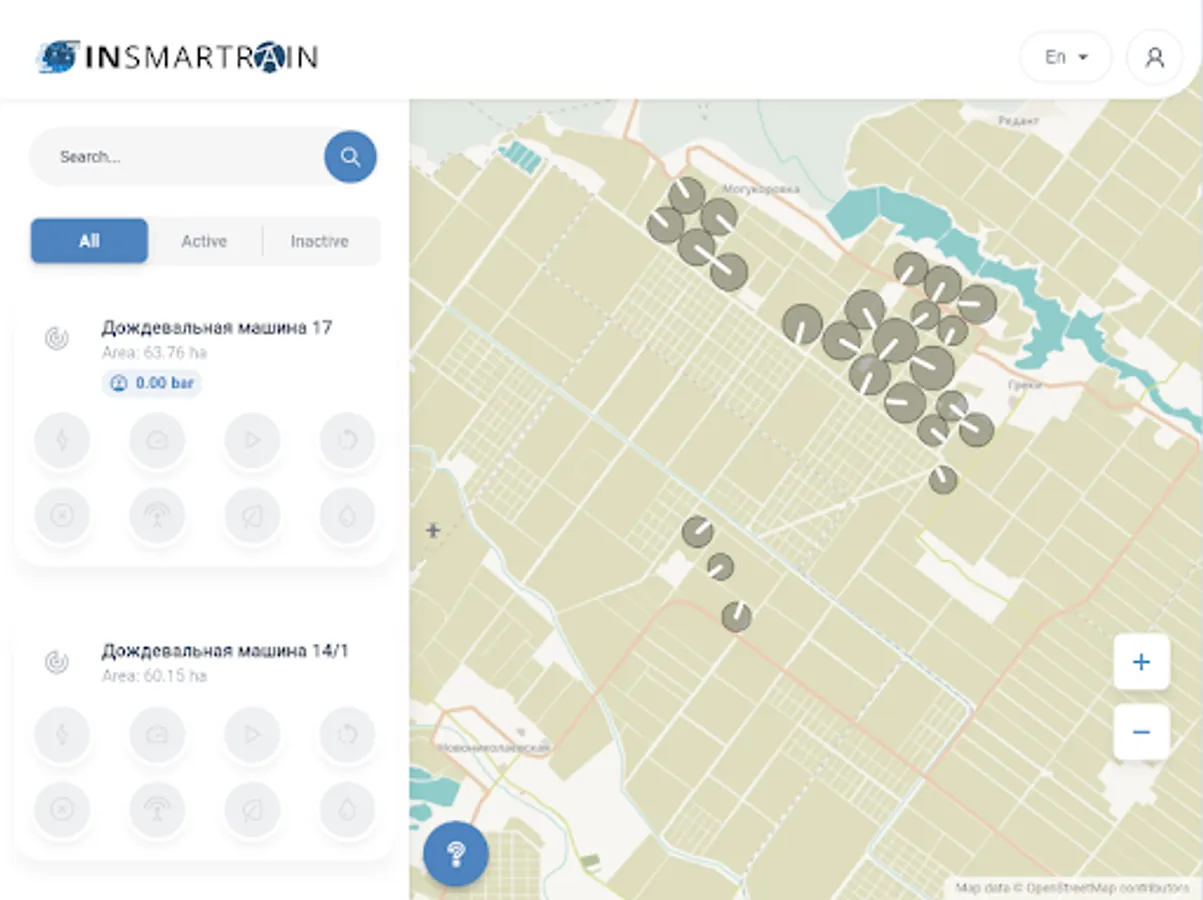
Task: Open the help question mark button
Action: click(456, 854)
